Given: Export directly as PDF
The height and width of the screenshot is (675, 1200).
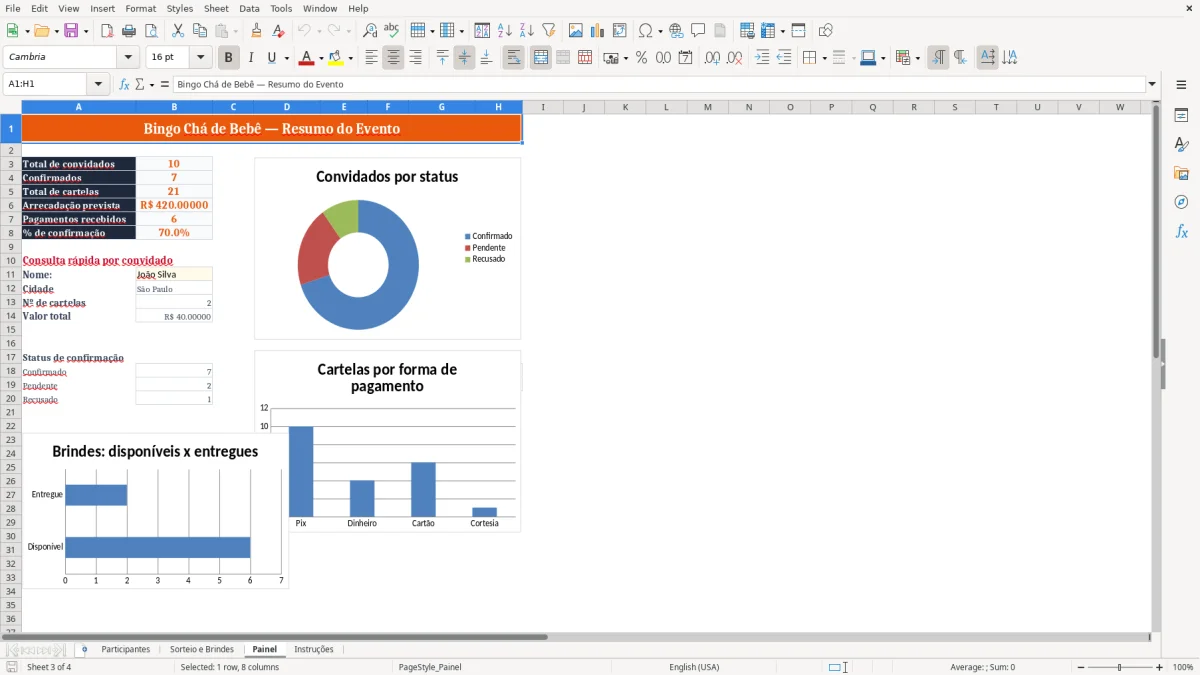Looking at the screenshot, I should tap(107, 31).
